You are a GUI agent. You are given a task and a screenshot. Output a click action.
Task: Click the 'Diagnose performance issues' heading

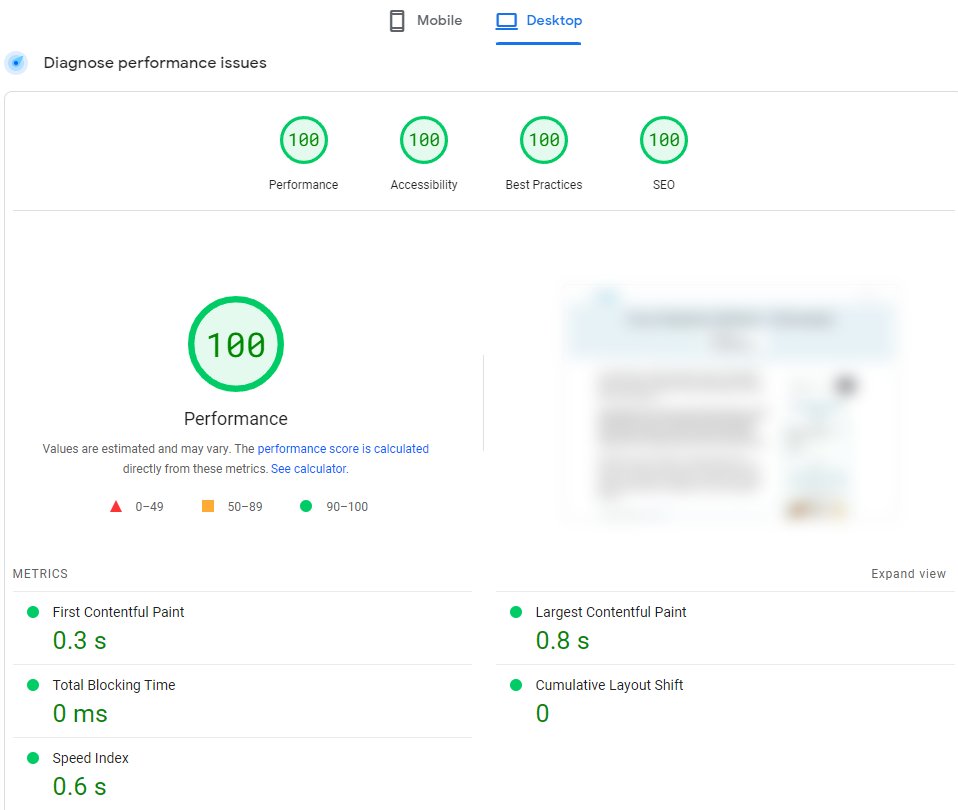tap(155, 63)
